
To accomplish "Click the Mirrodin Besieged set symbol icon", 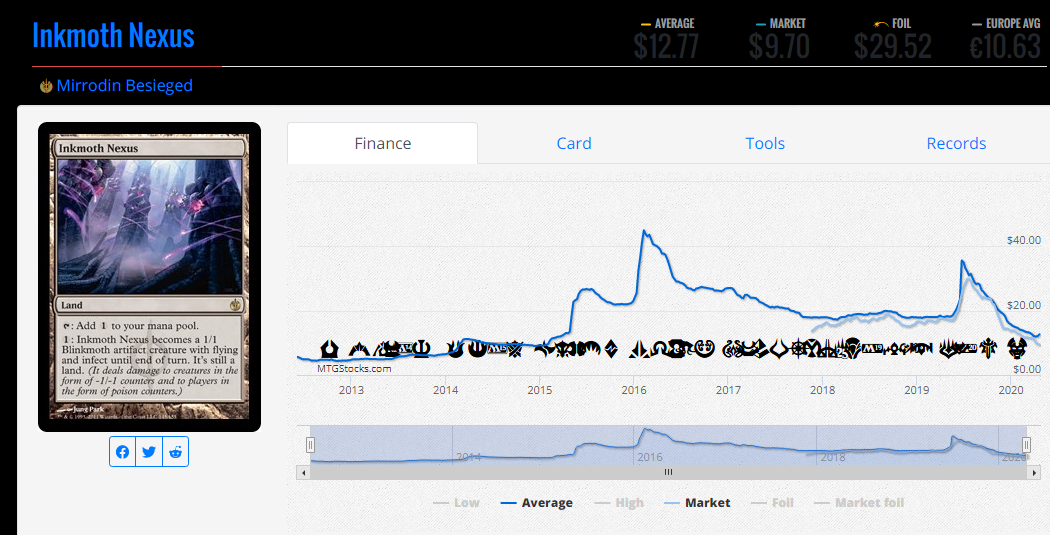I will pyautogui.click(x=46, y=86).
